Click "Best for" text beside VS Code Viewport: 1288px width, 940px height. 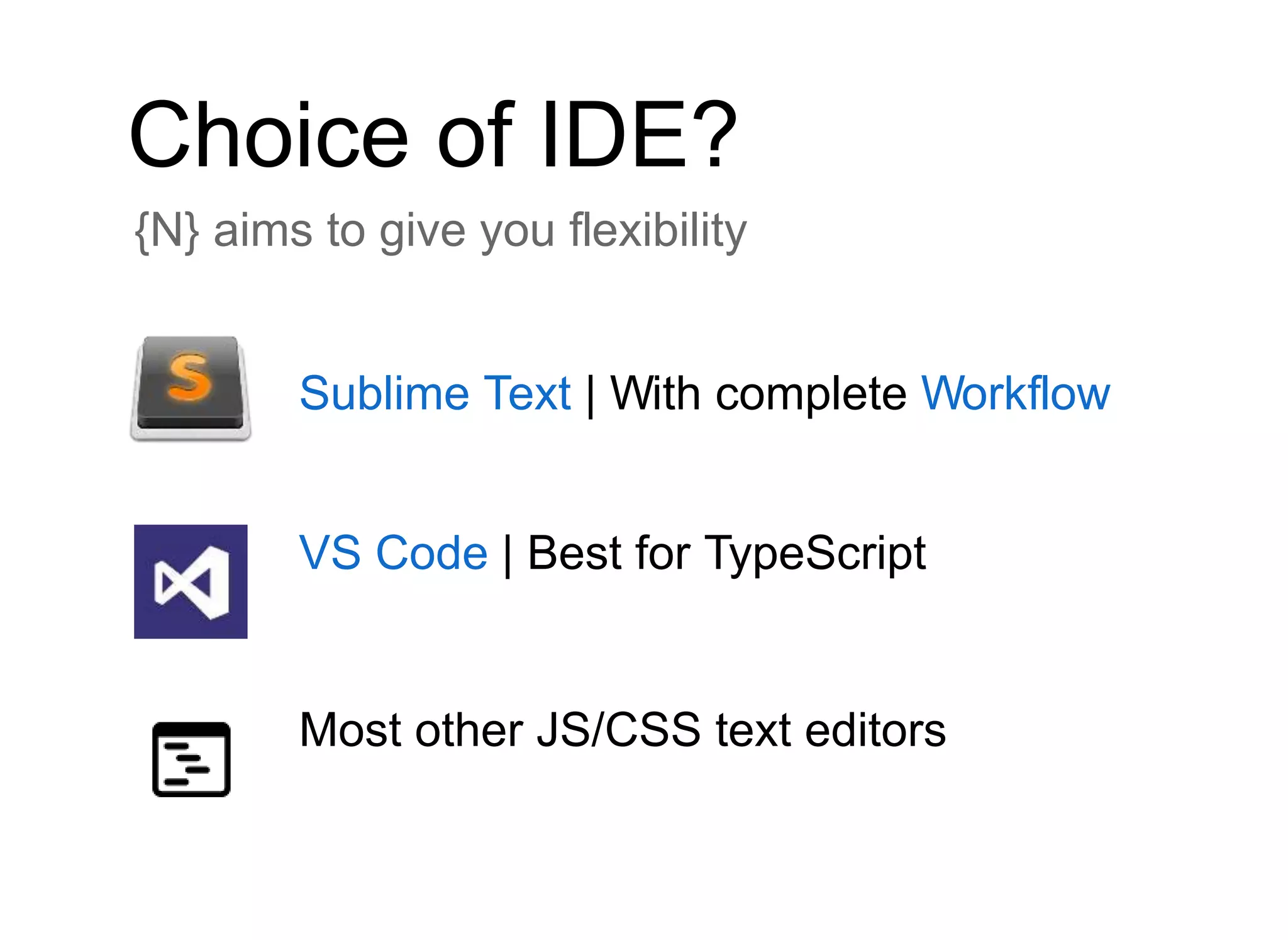(609, 553)
